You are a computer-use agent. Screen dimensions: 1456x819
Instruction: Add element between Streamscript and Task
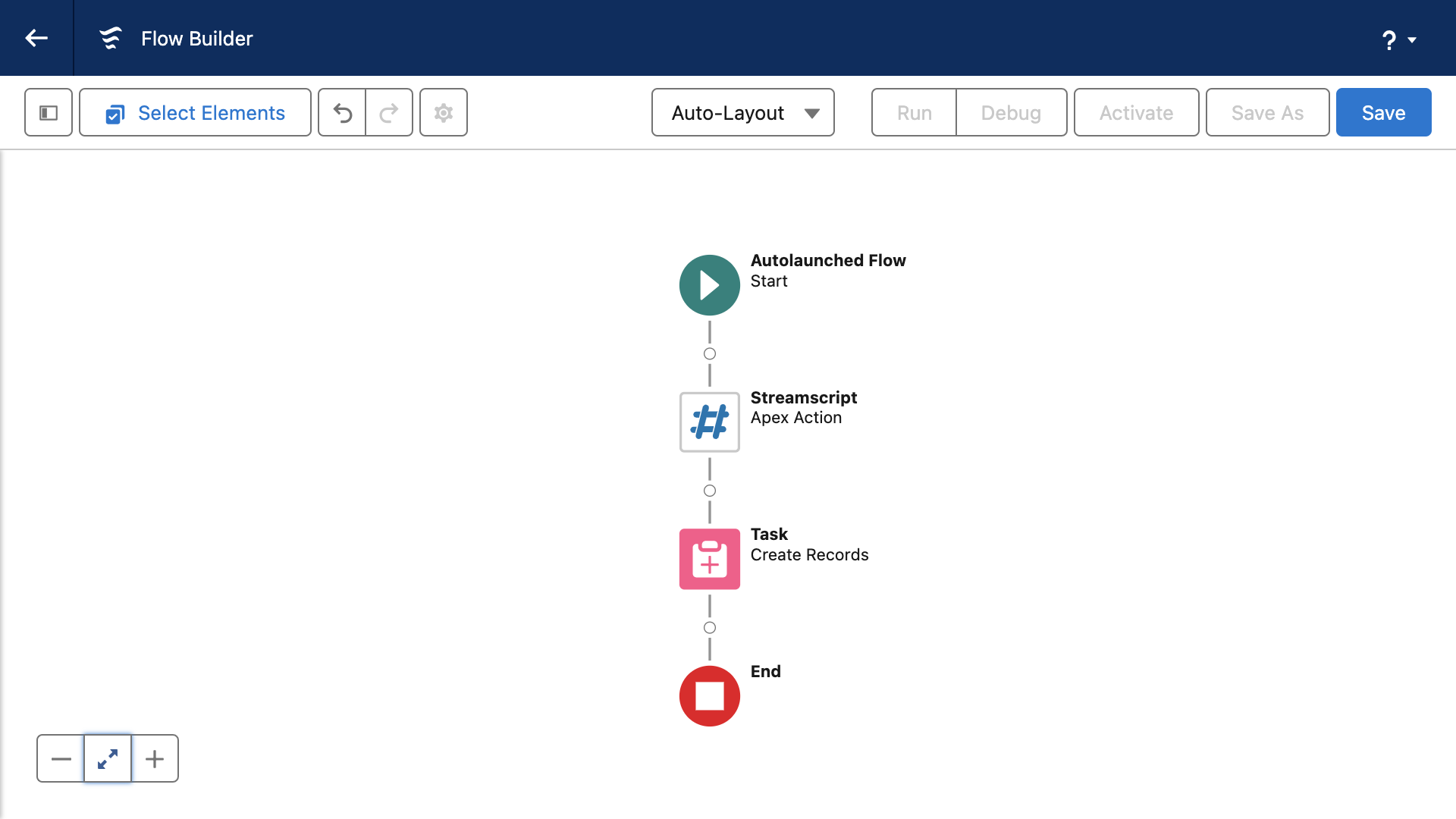tap(710, 491)
